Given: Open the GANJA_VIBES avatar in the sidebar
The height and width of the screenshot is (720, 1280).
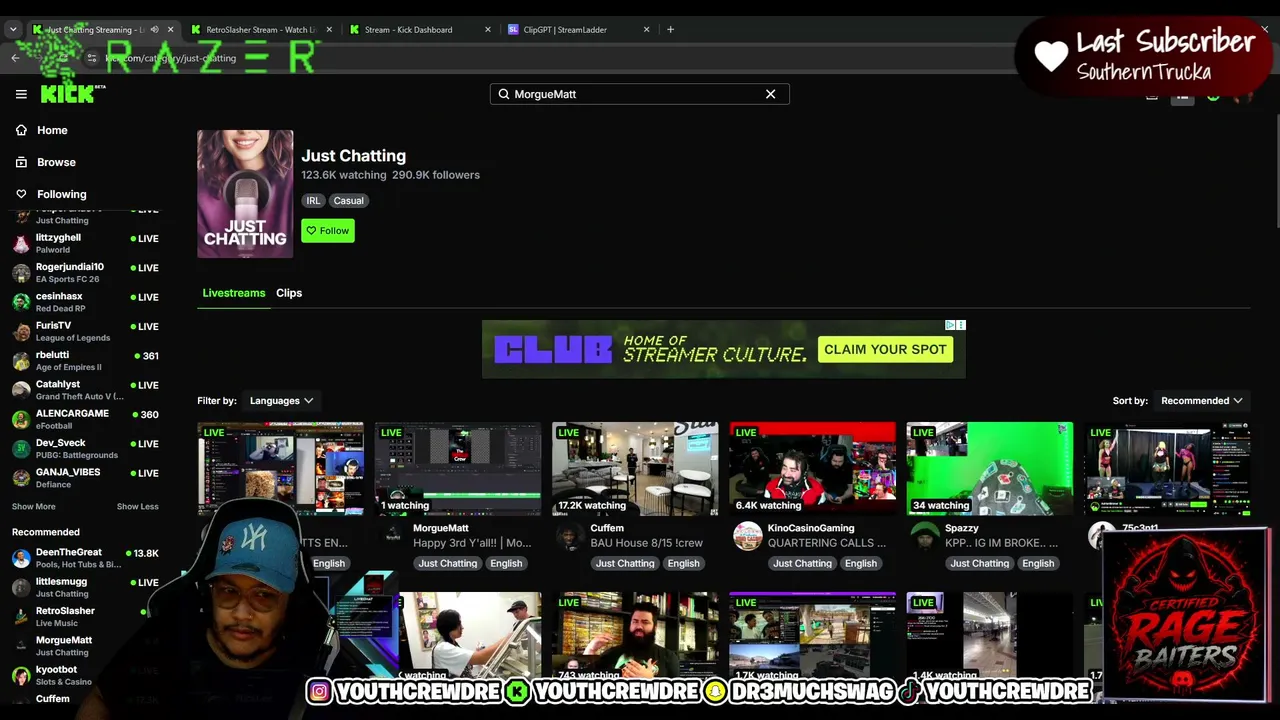Looking at the screenshot, I should (x=21, y=478).
